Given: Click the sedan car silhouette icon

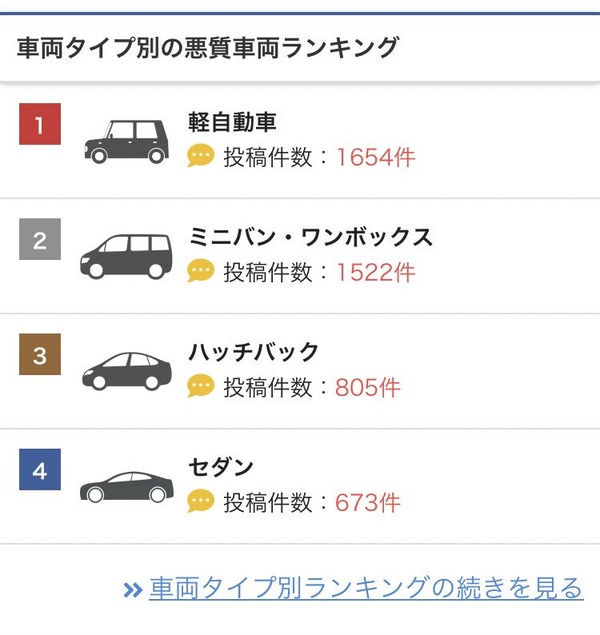Looking at the screenshot, I should tap(126, 487).
